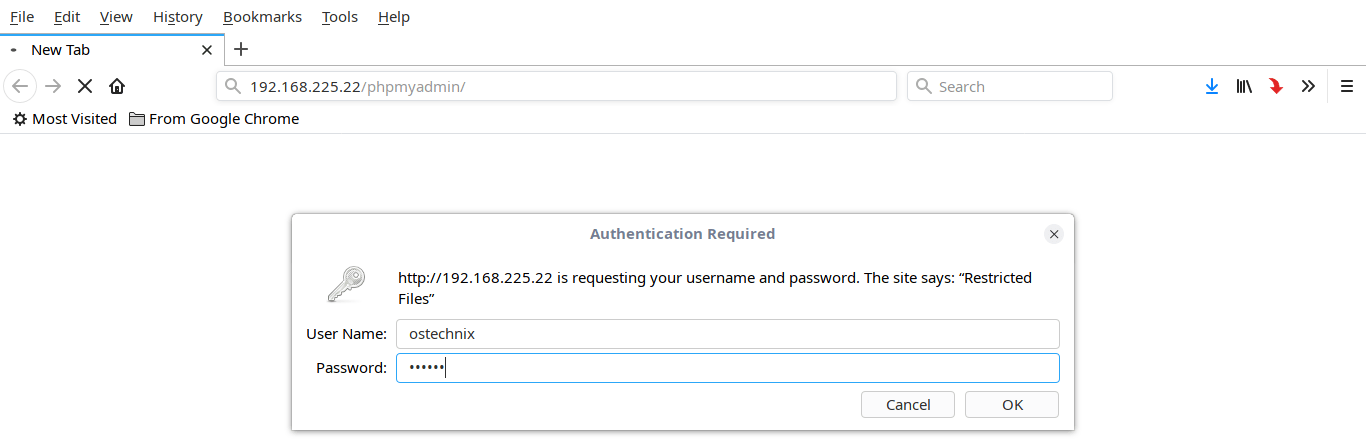This screenshot has width=1366, height=445.
Task: Close the New Tab tab
Action: [x=207, y=49]
